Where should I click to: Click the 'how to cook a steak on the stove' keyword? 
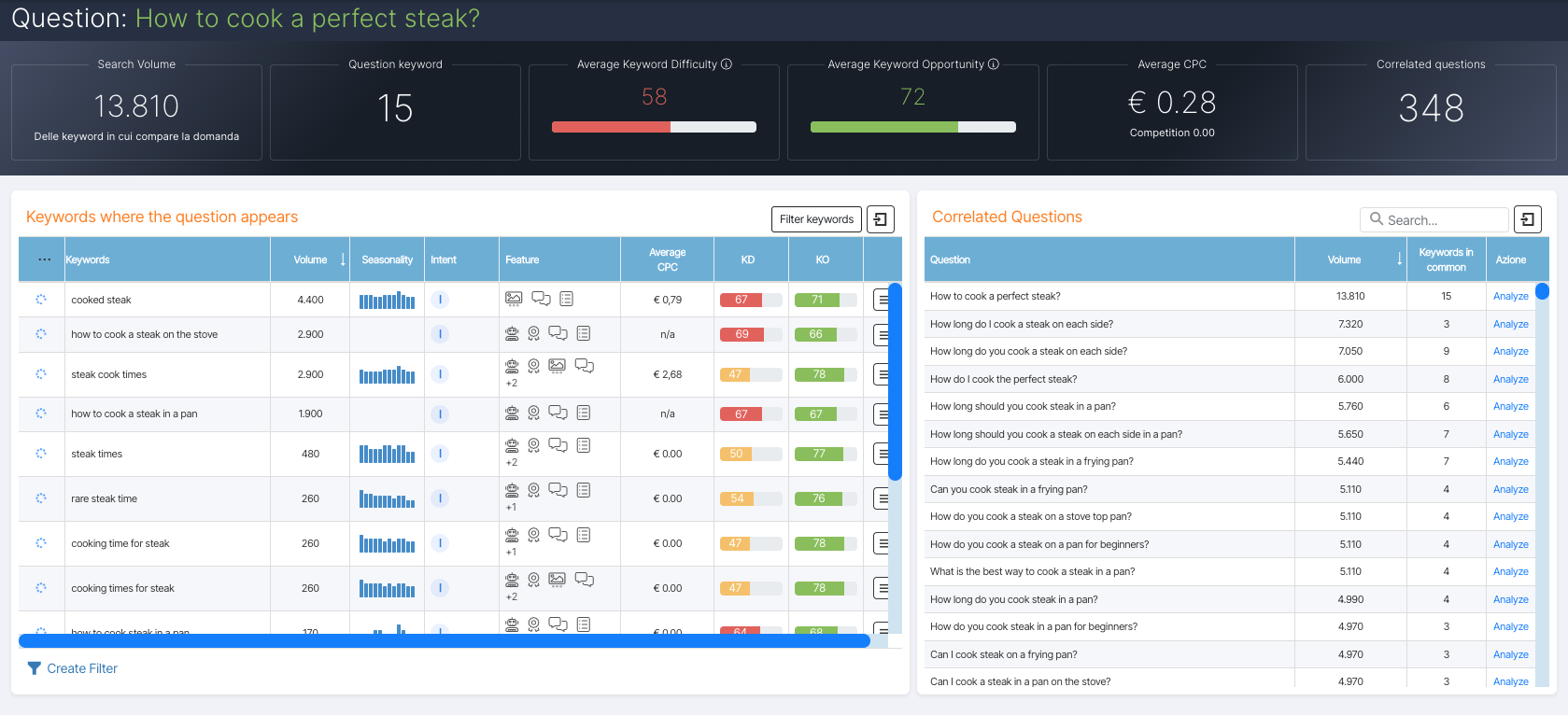(144, 334)
